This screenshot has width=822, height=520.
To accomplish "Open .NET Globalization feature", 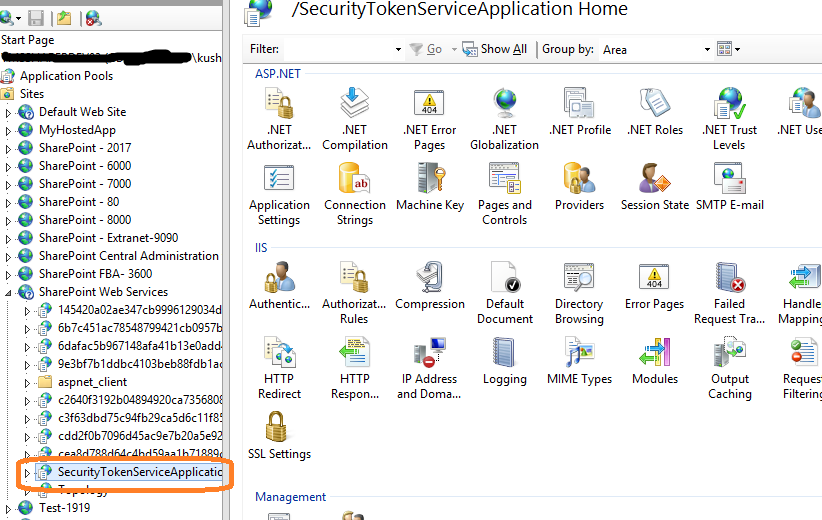I will [x=504, y=119].
